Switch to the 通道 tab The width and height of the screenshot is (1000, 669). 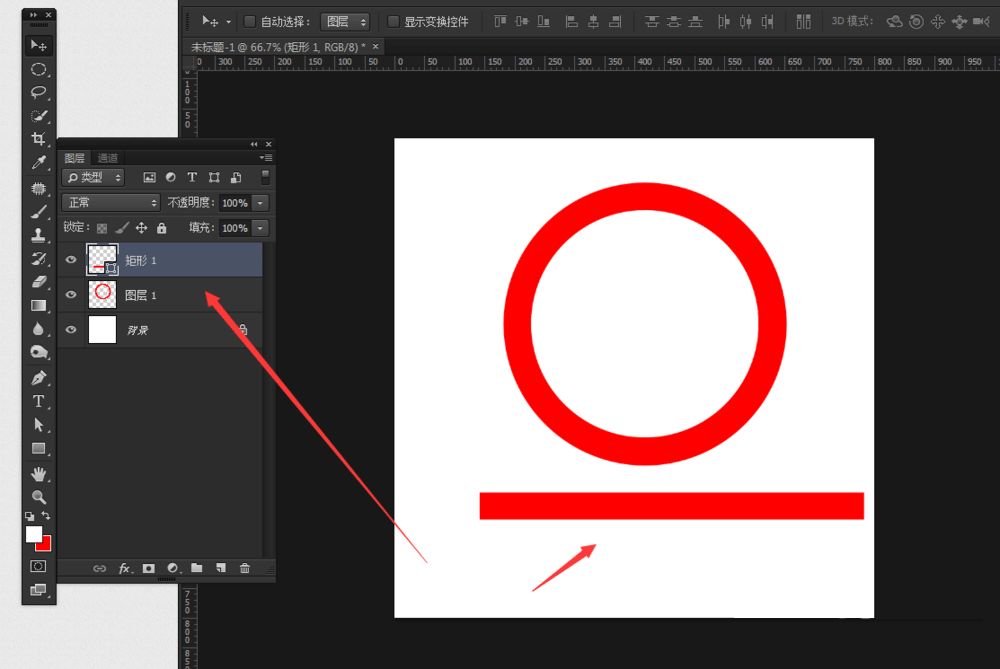[108, 158]
